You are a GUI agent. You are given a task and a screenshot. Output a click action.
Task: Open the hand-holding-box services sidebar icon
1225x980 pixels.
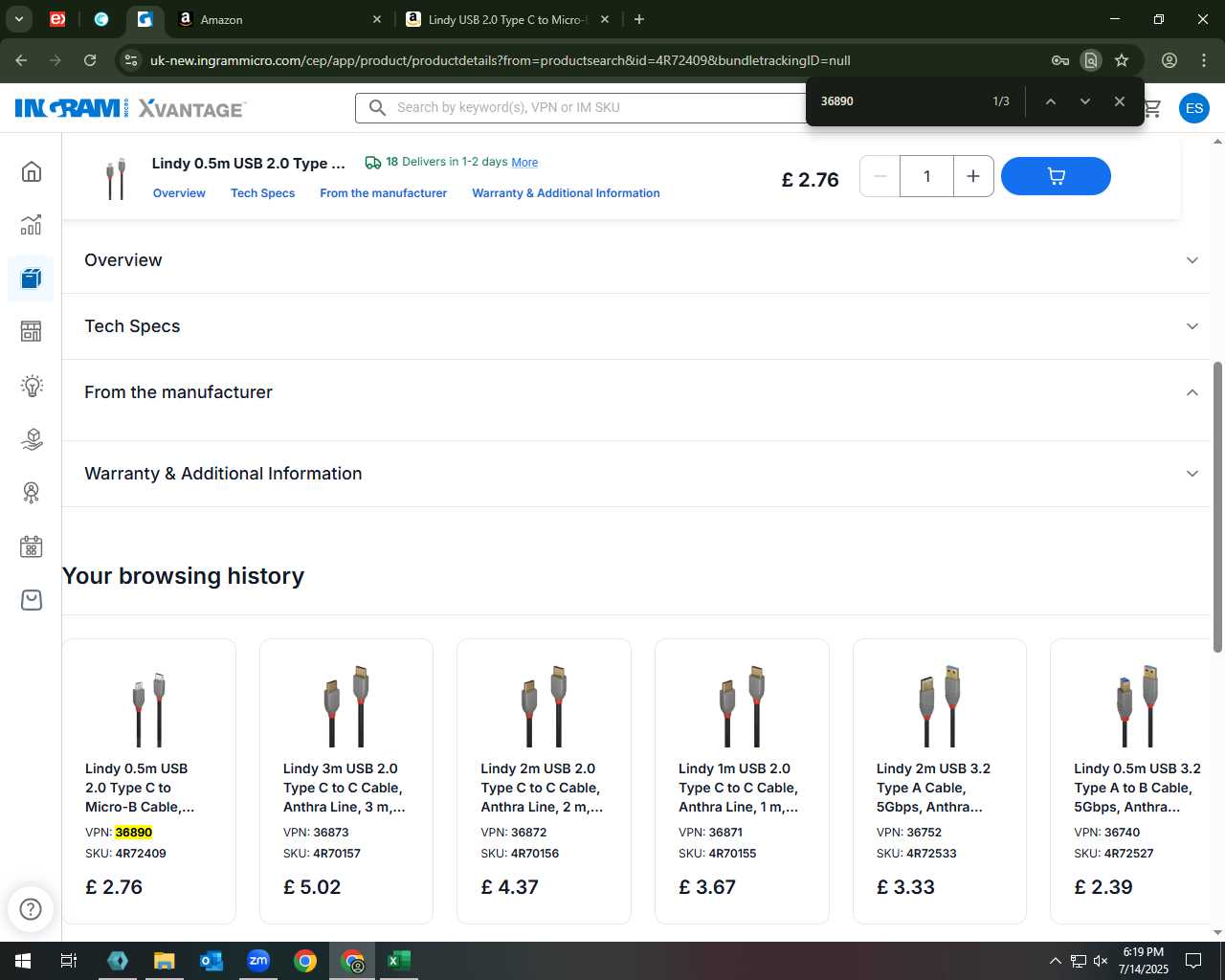click(x=32, y=439)
